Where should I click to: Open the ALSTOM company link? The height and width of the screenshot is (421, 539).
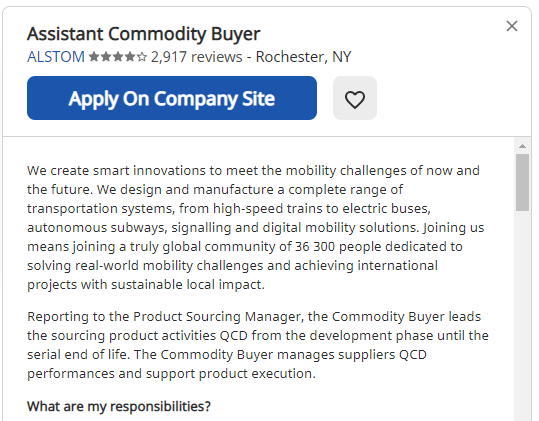[x=56, y=57]
